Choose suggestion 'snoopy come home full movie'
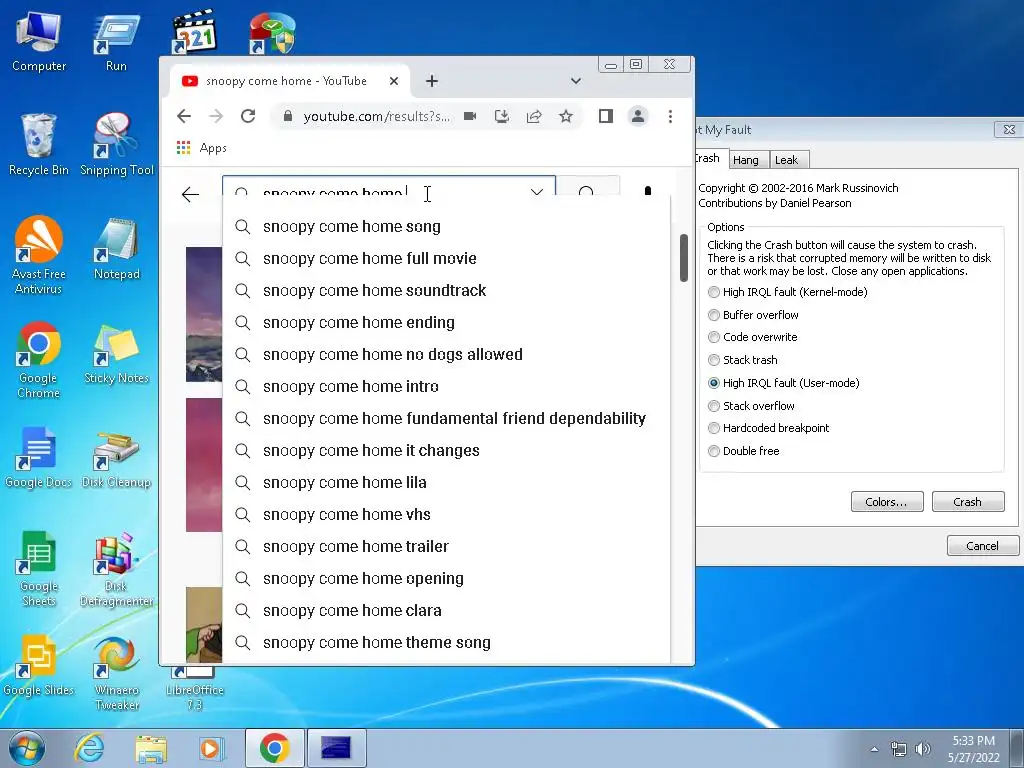This screenshot has width=1024, height=768. pos(447,259)
